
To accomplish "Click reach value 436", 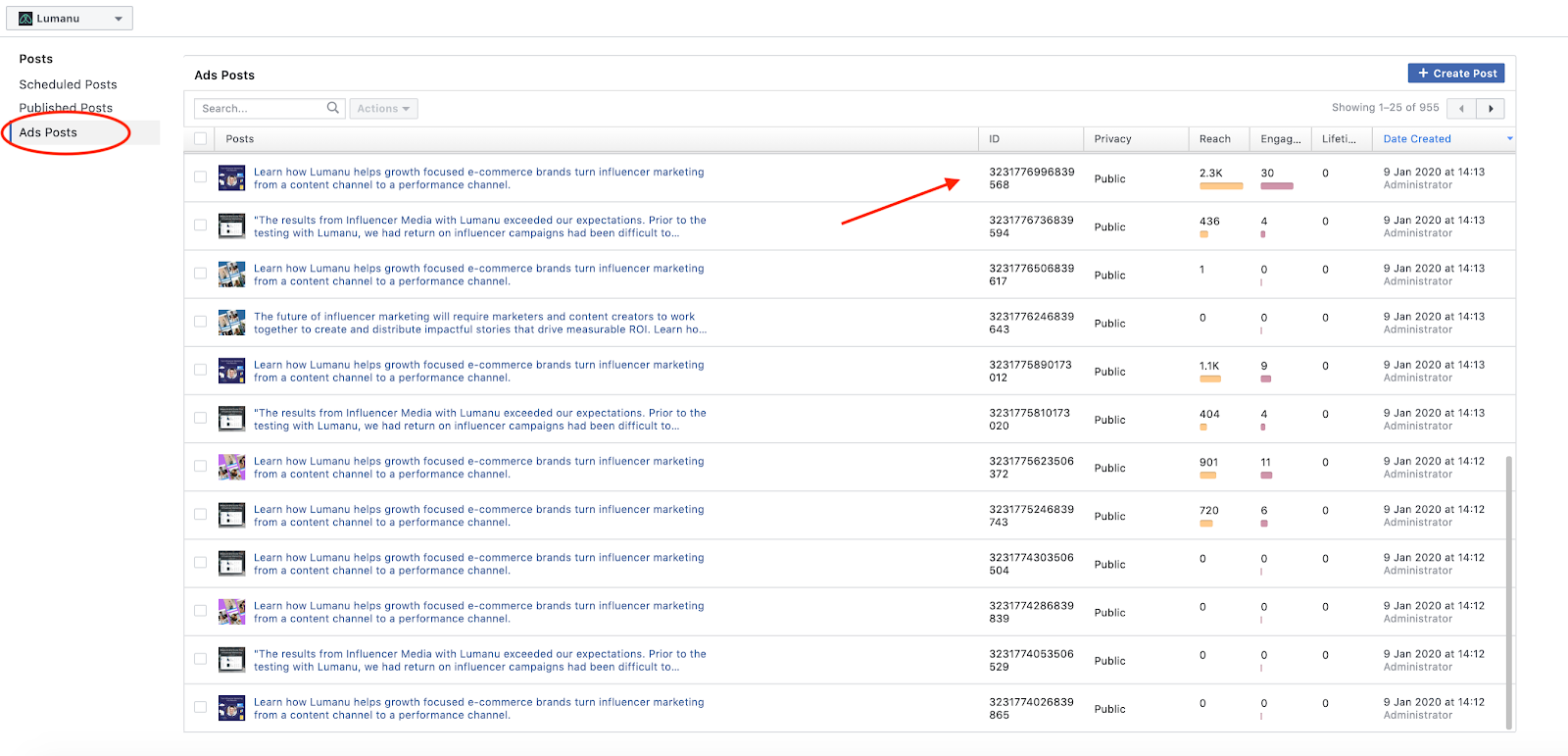I will pyautogui.click(x=1209, y=222).
